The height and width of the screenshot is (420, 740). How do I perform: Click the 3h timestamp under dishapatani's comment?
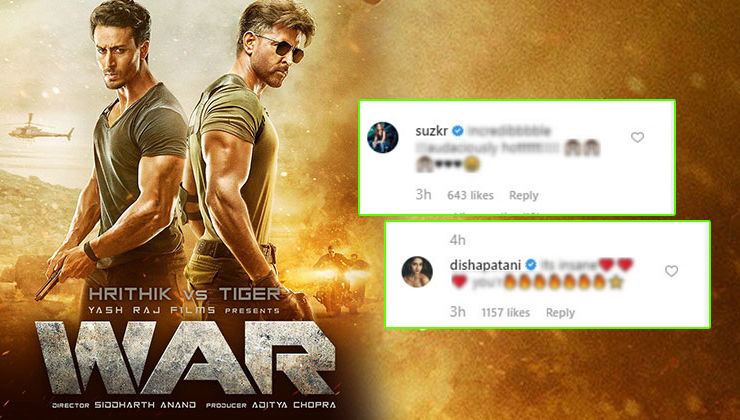pos(457,311)
